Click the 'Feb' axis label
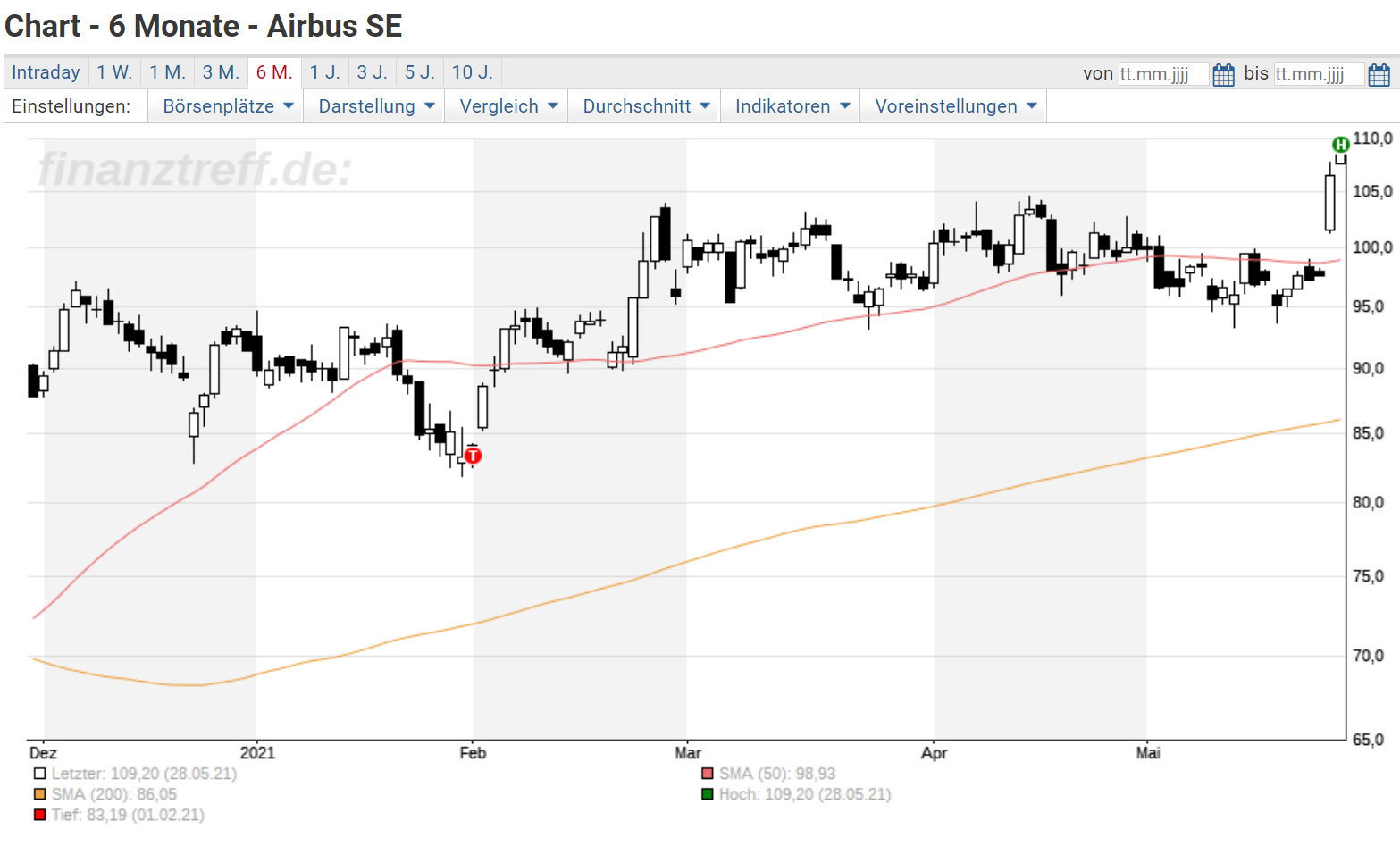The image size is (1400, 846). 473,753
